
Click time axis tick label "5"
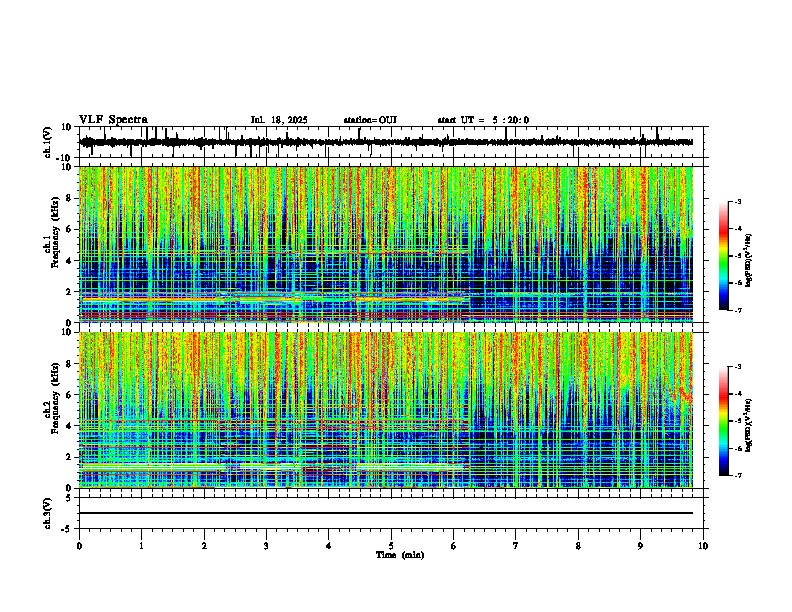coord(391,546)
